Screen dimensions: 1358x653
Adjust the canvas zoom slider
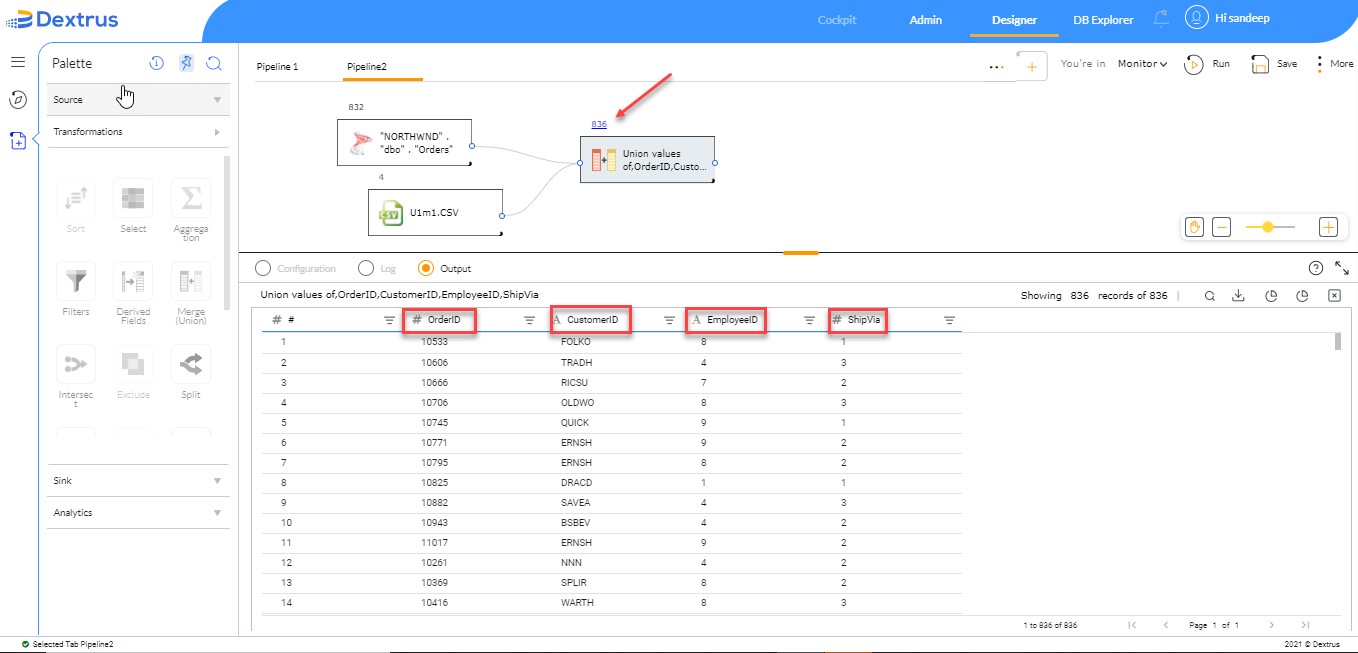[1268, 227]
